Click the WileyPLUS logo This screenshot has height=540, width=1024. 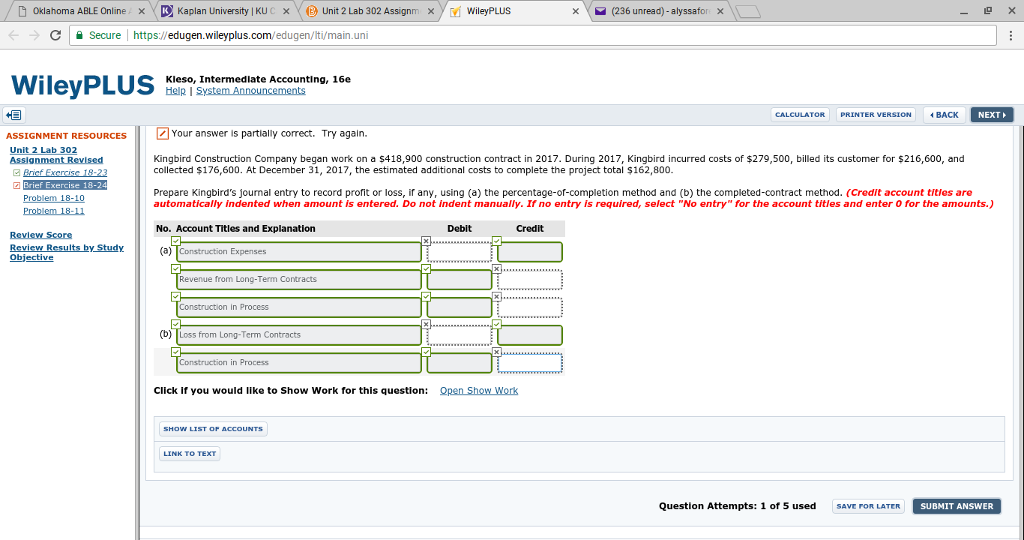click(82, 86)
